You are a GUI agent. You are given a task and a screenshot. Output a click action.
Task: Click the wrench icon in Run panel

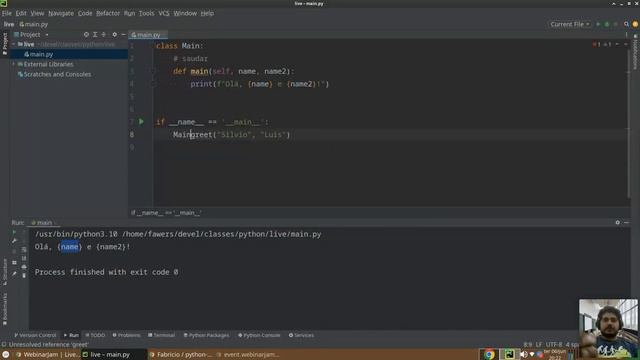click(x=14, y=241)
